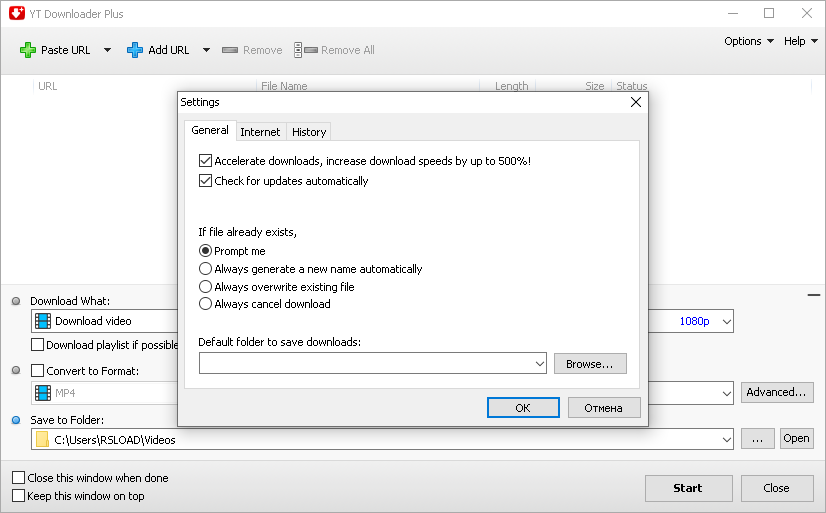Open the History tab
Screen dimensions: 826x513
click(x=309, y=132)
